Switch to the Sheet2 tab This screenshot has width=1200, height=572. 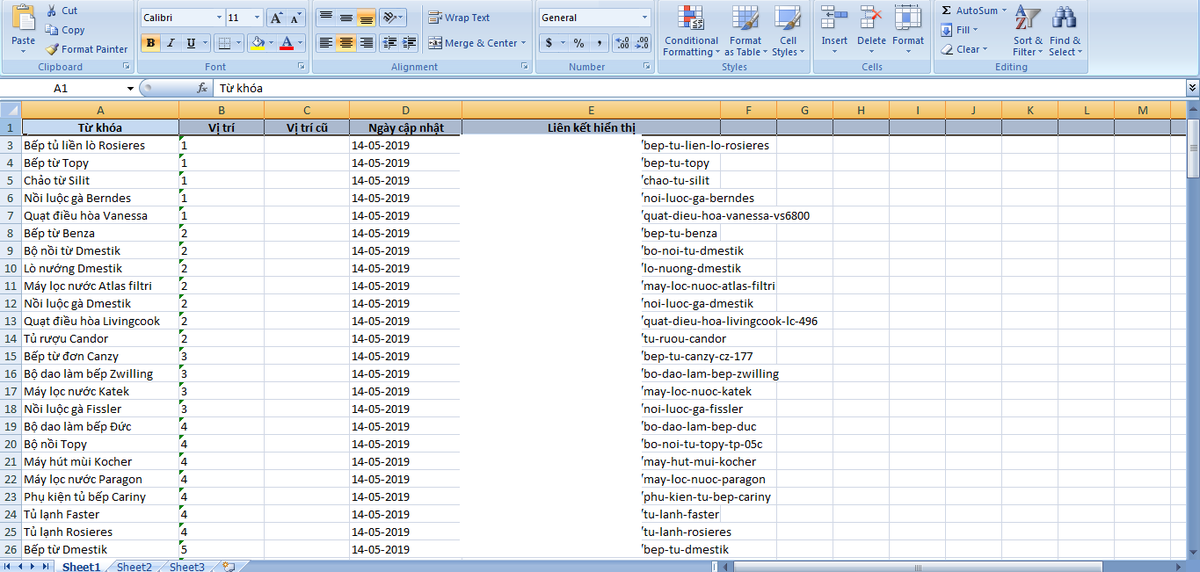[134, 567]
